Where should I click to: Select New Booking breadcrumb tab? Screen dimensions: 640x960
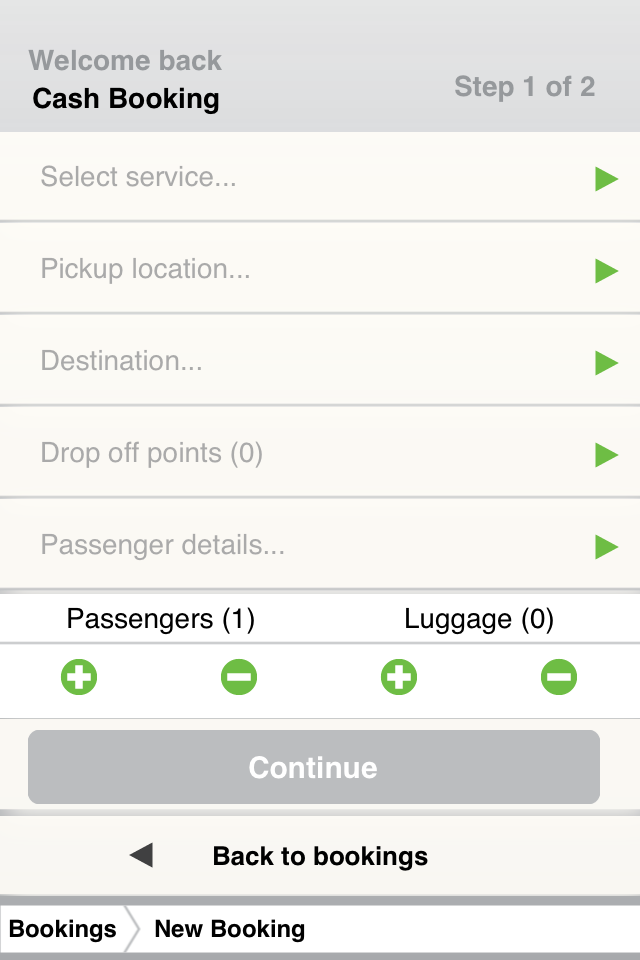tap(230, 929)
